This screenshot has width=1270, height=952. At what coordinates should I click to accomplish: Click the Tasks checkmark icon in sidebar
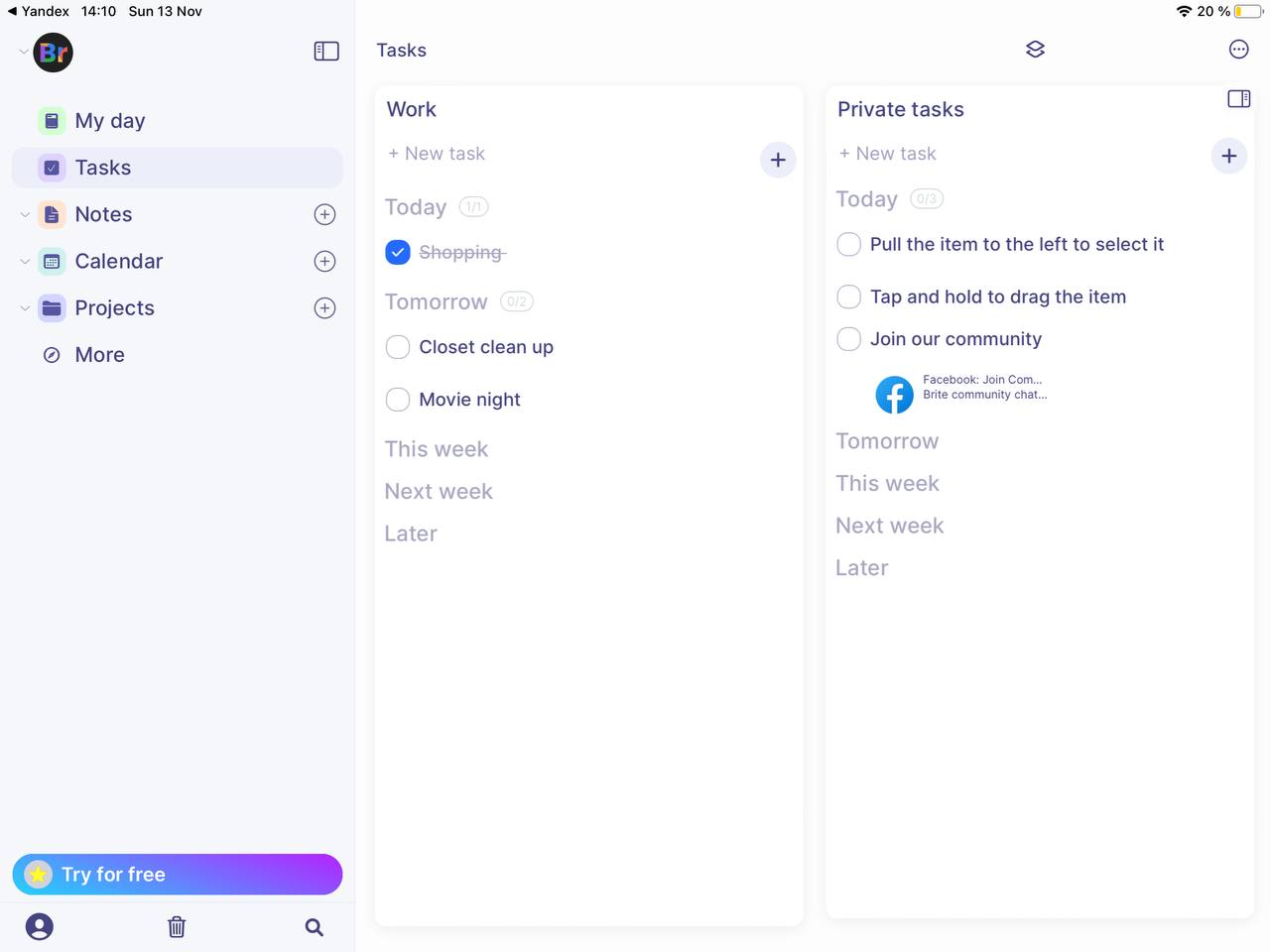52,168
